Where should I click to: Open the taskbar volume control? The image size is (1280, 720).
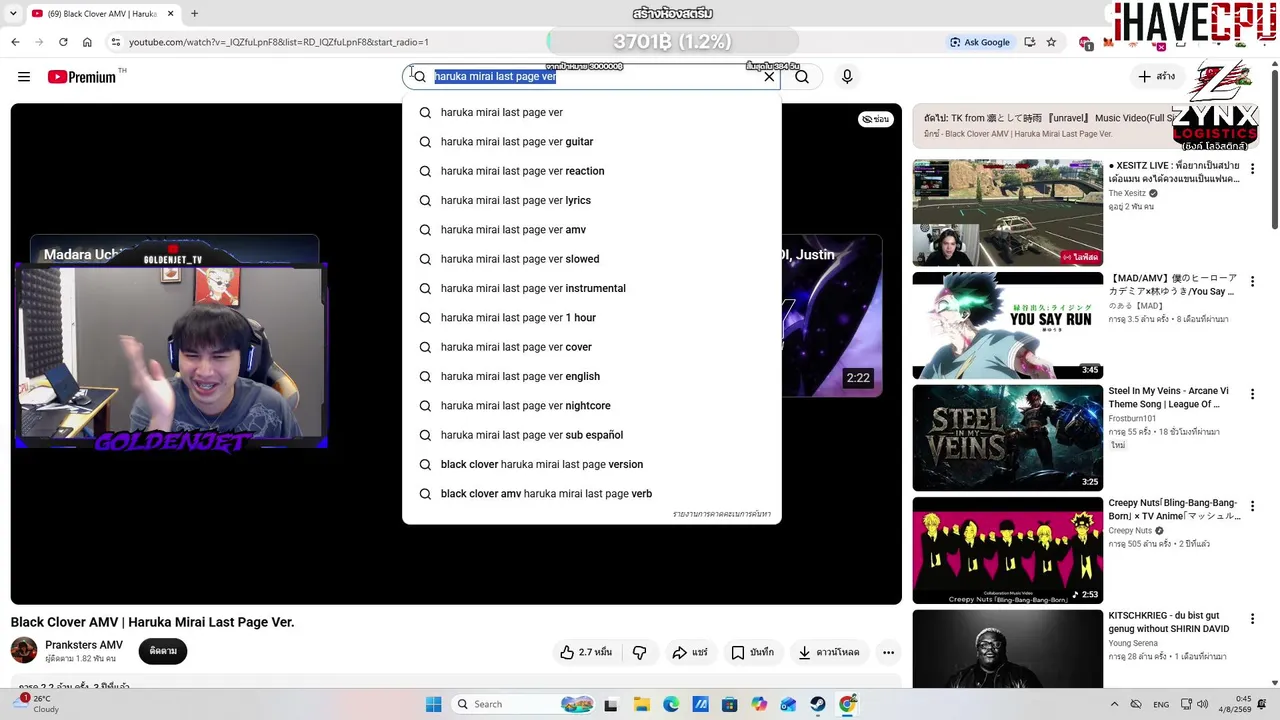click(1203, 704)
